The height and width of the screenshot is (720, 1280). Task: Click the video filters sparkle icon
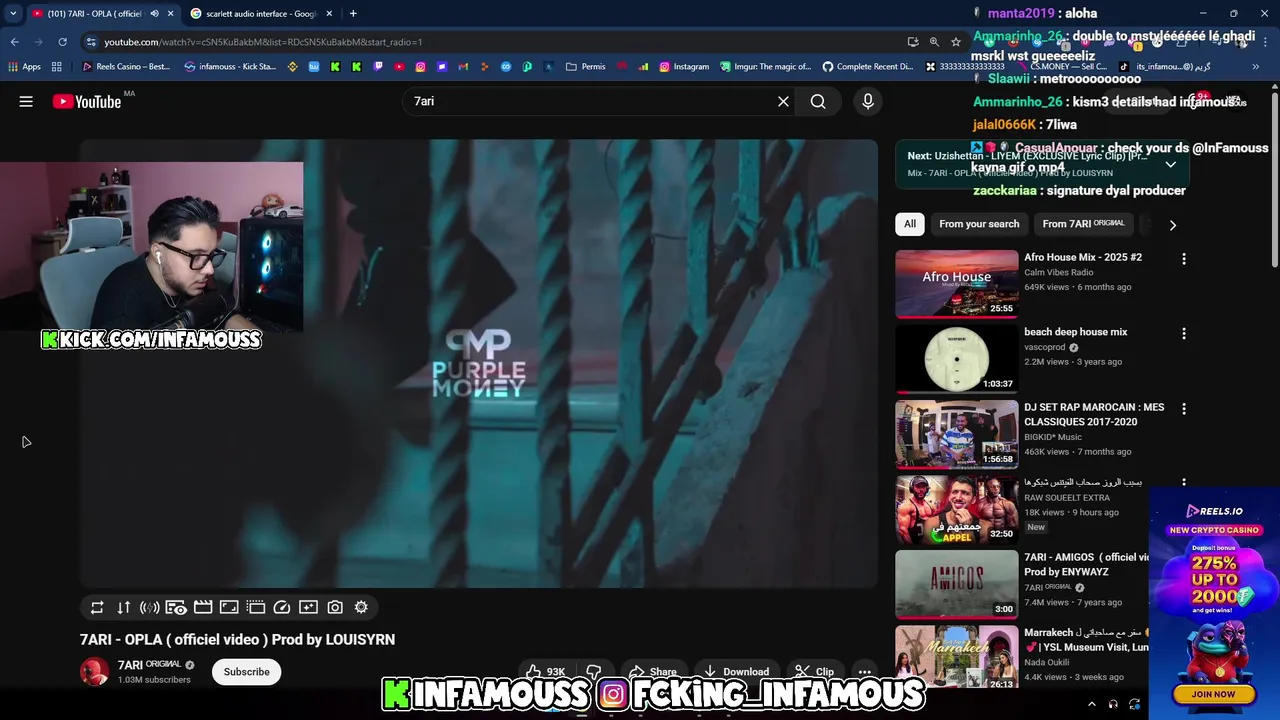pyautogui.click(x=308, y=607)
